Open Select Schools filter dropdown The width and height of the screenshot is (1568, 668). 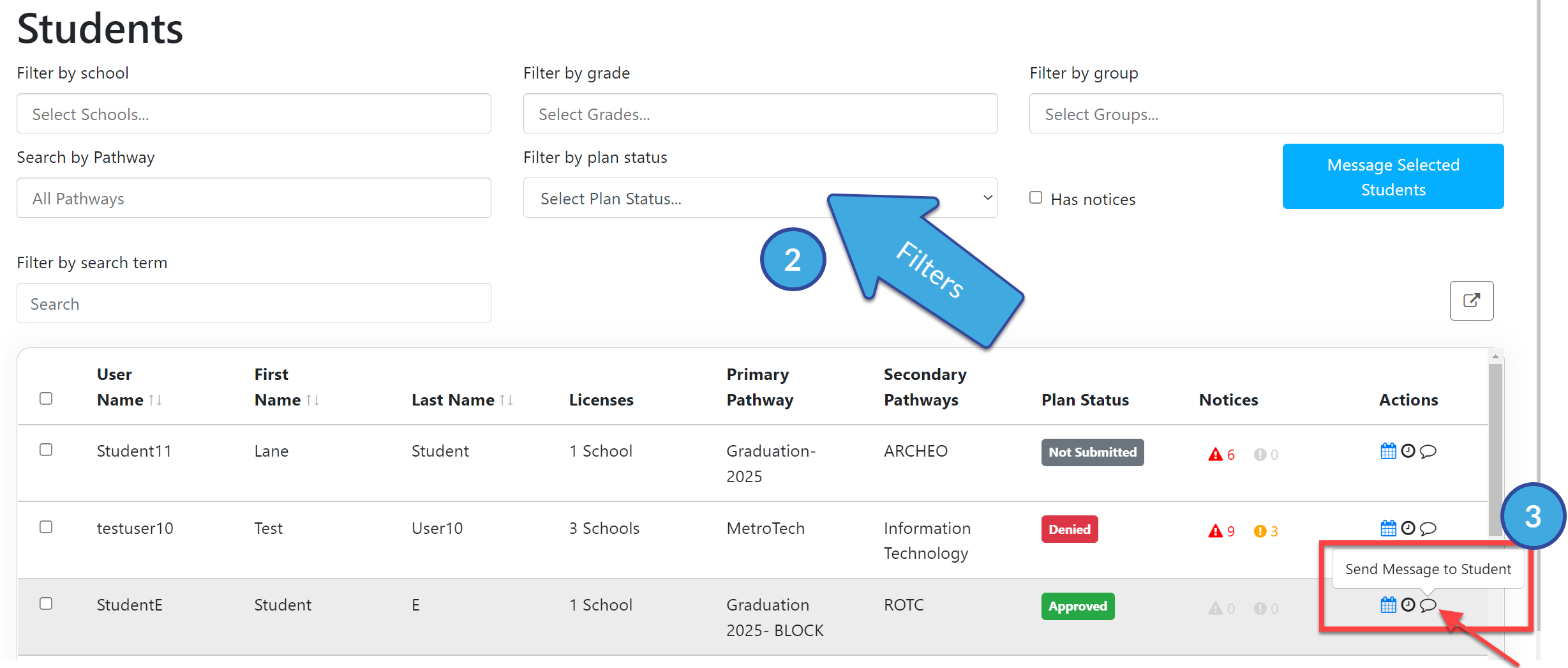click(254, 114)
